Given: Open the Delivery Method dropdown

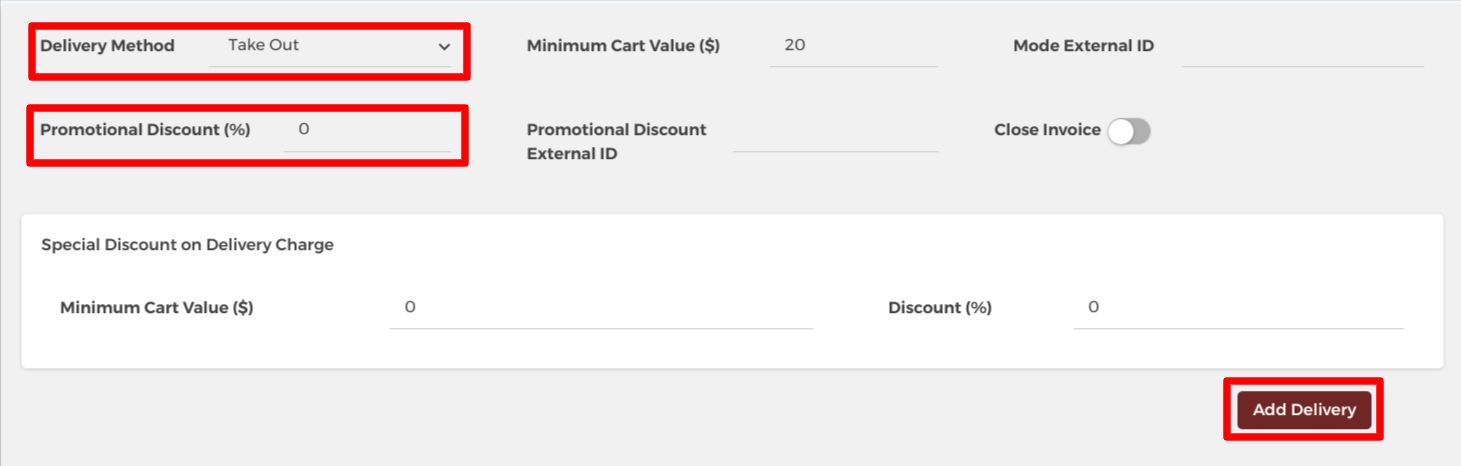Looking at the screenshot, I should tap(330, 46).
